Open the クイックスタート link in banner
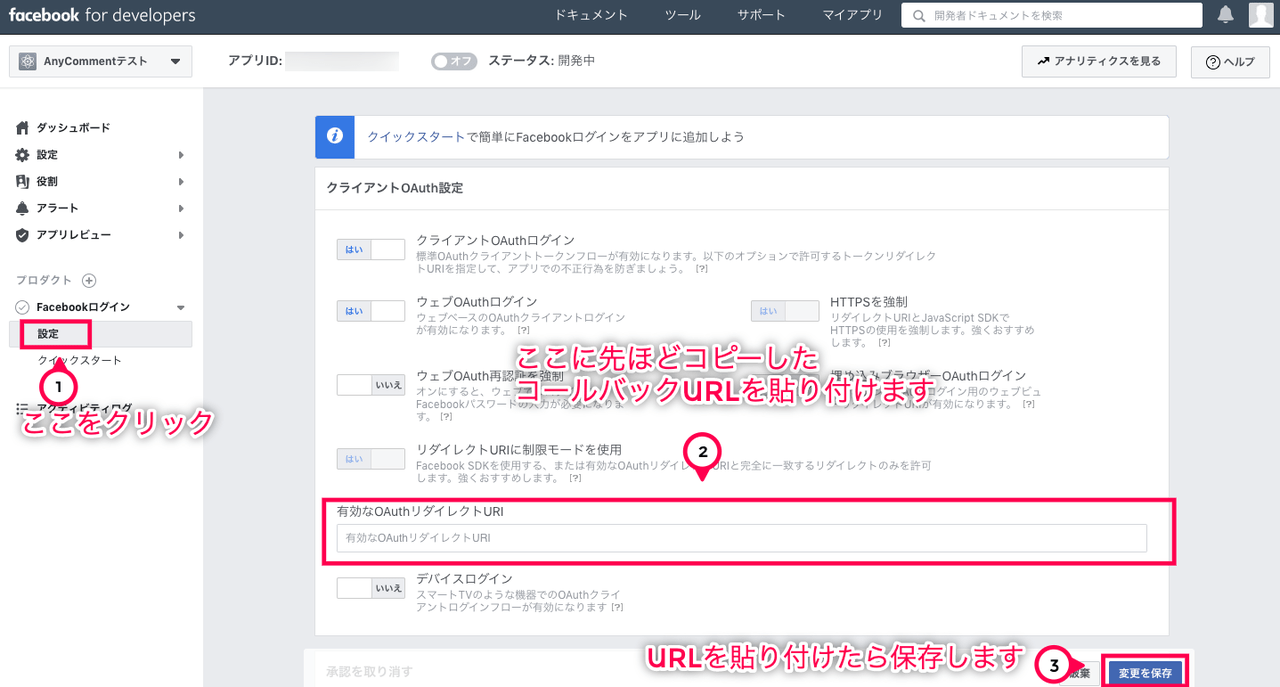The image size is (1280, 687). (x=416, y=137)
